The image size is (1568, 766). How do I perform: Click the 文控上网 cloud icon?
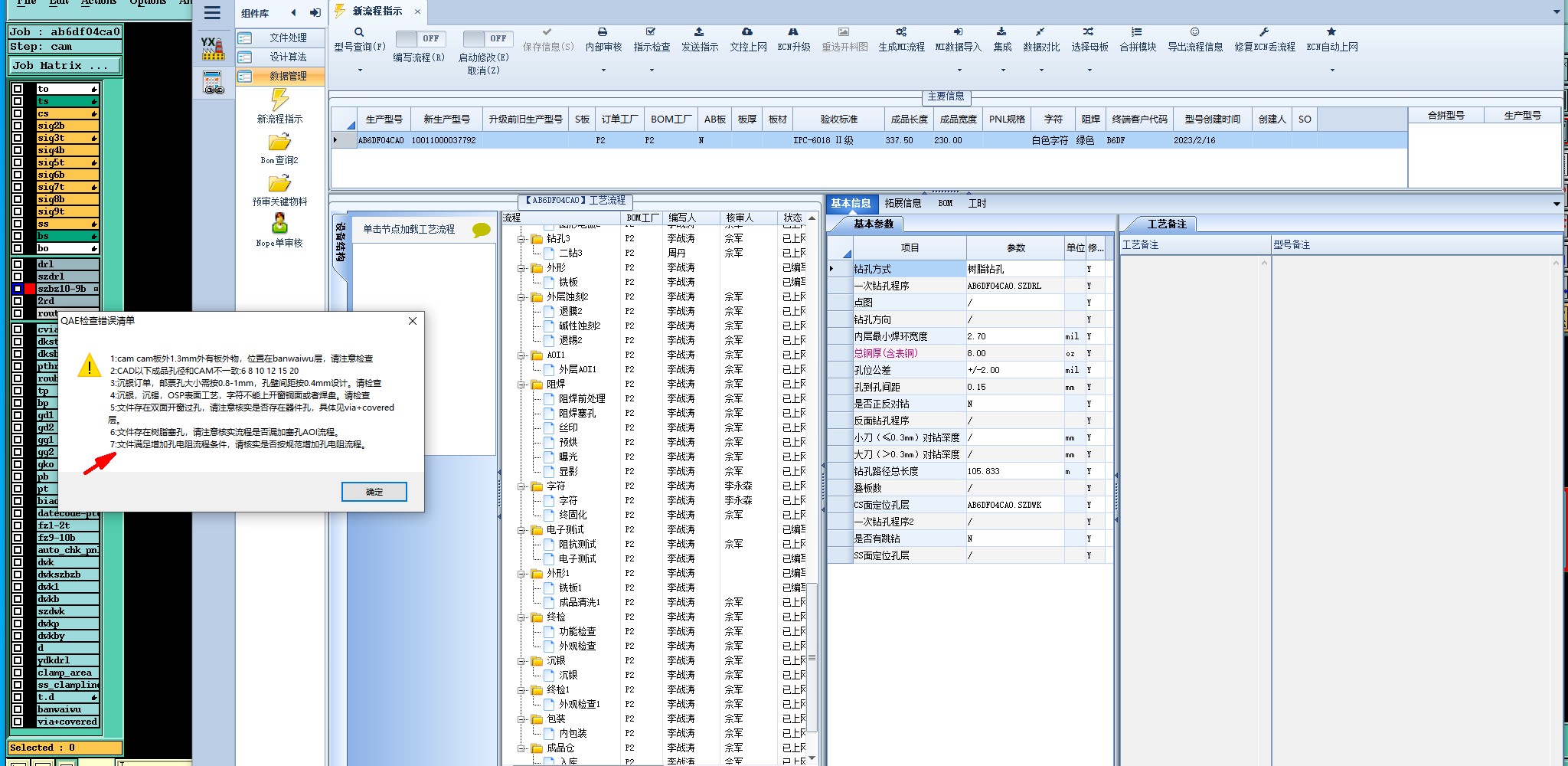click(747, 32)
